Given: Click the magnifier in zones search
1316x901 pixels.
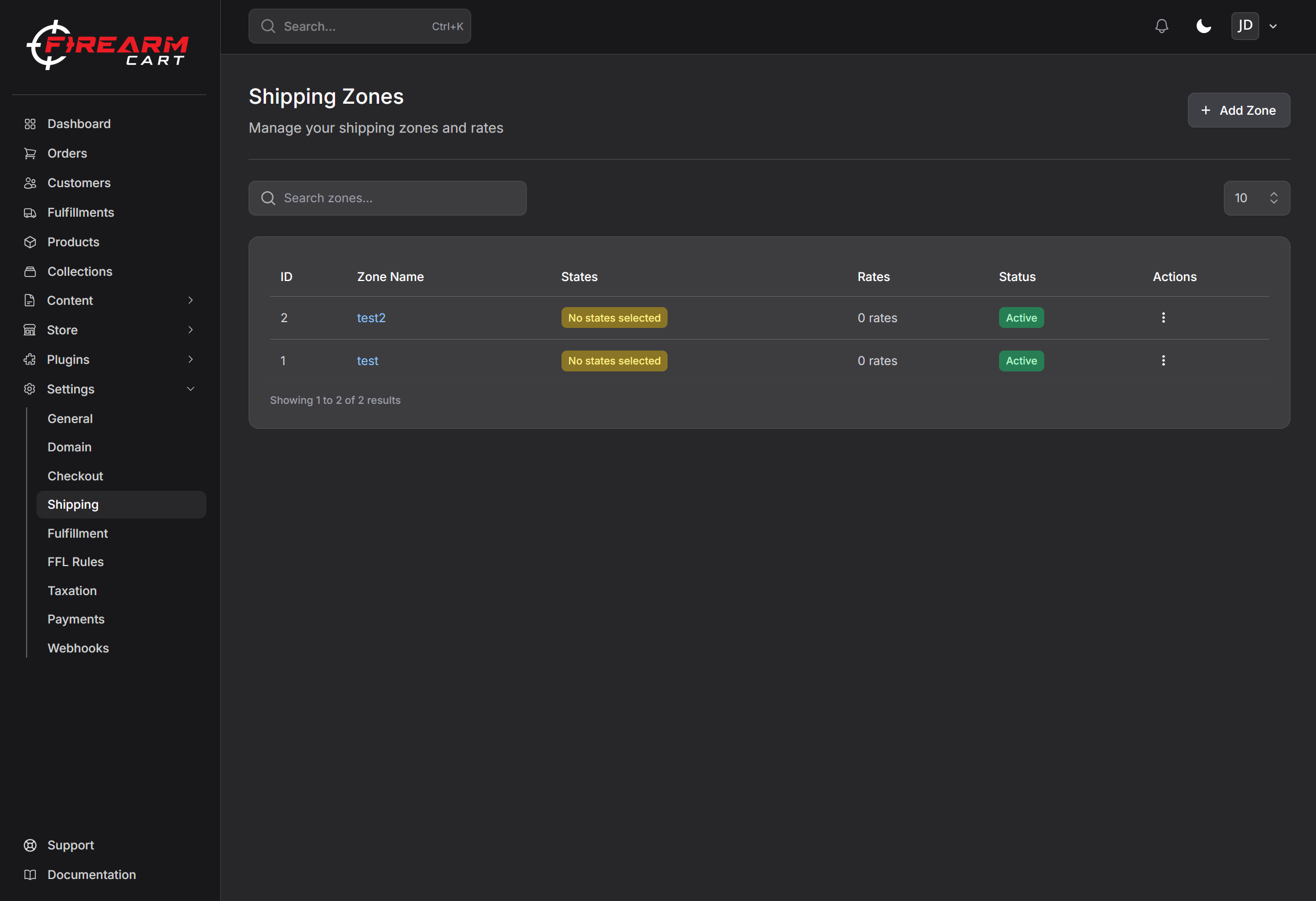Looking at the screenshot, I should pos(268,198).
